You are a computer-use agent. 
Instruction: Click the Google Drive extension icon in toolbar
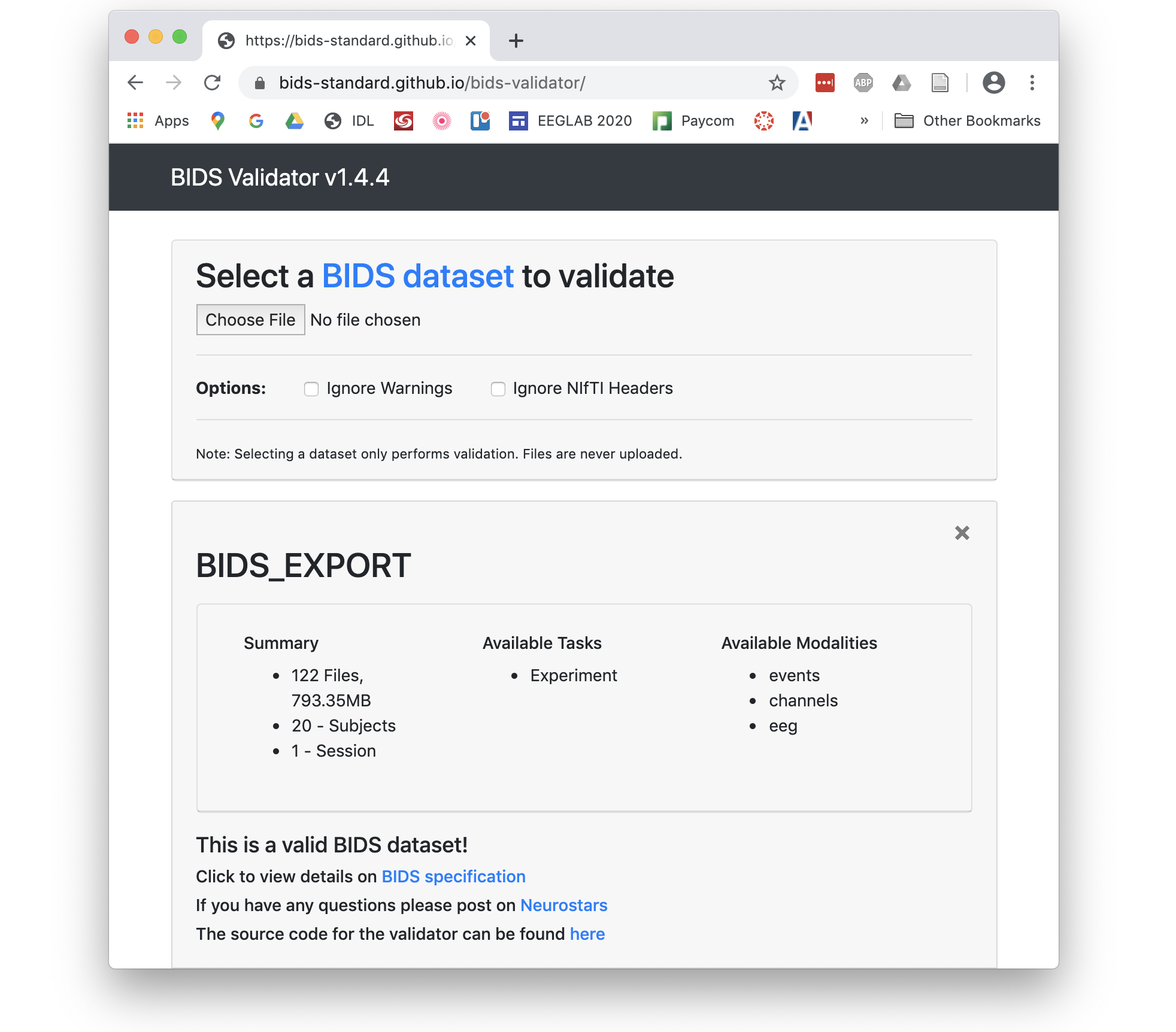coord(901,83)
